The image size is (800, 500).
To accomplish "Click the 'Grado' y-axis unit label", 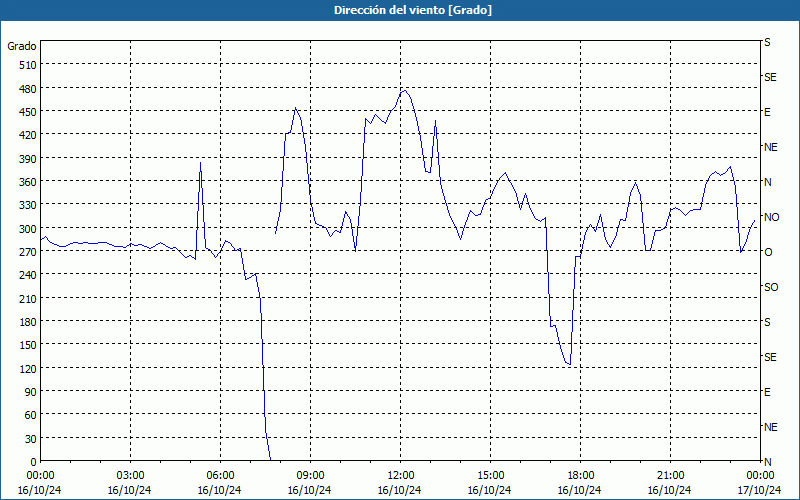I will tap(22, 46).
